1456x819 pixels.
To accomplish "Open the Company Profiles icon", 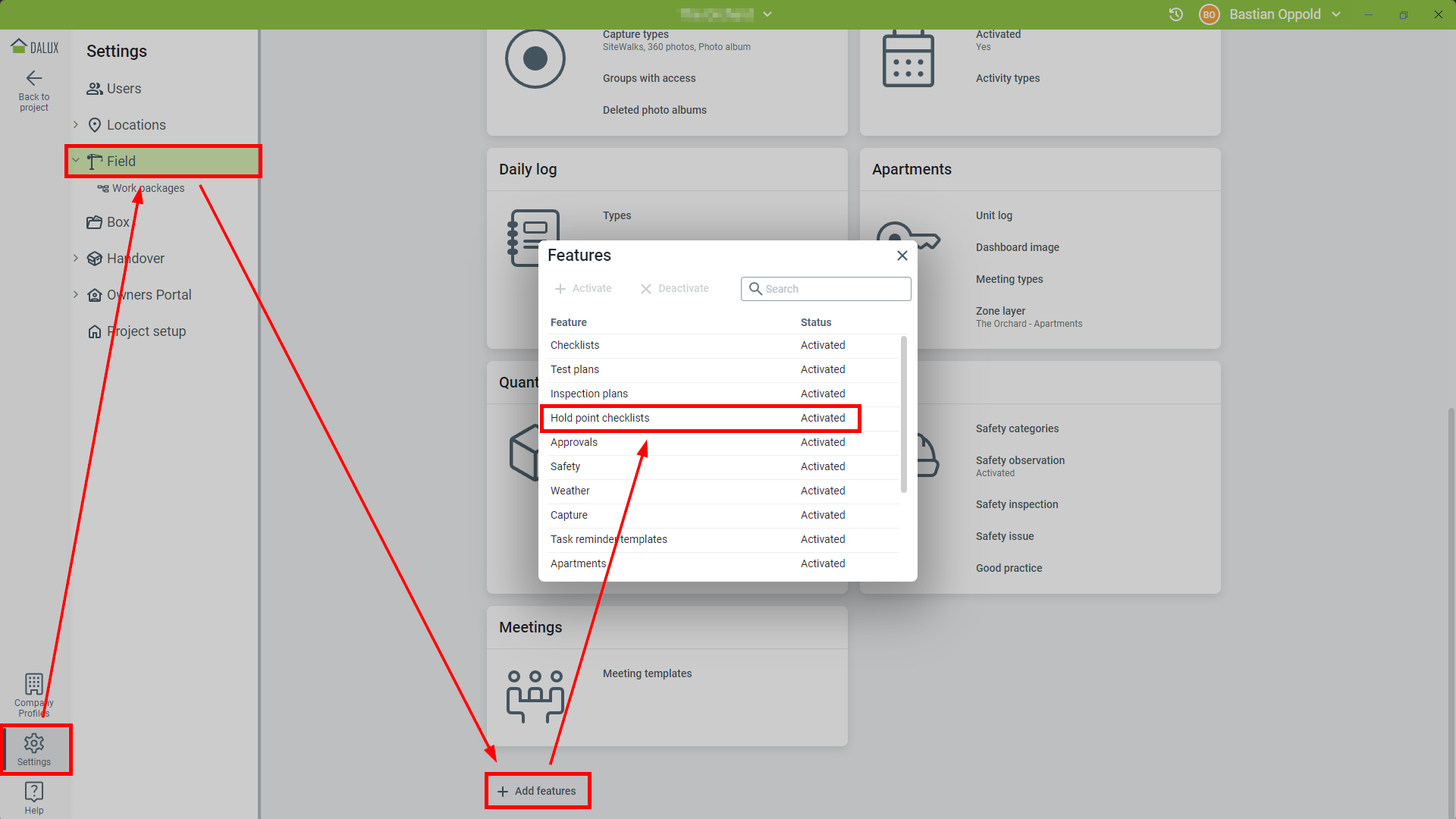I will (34, 684).
